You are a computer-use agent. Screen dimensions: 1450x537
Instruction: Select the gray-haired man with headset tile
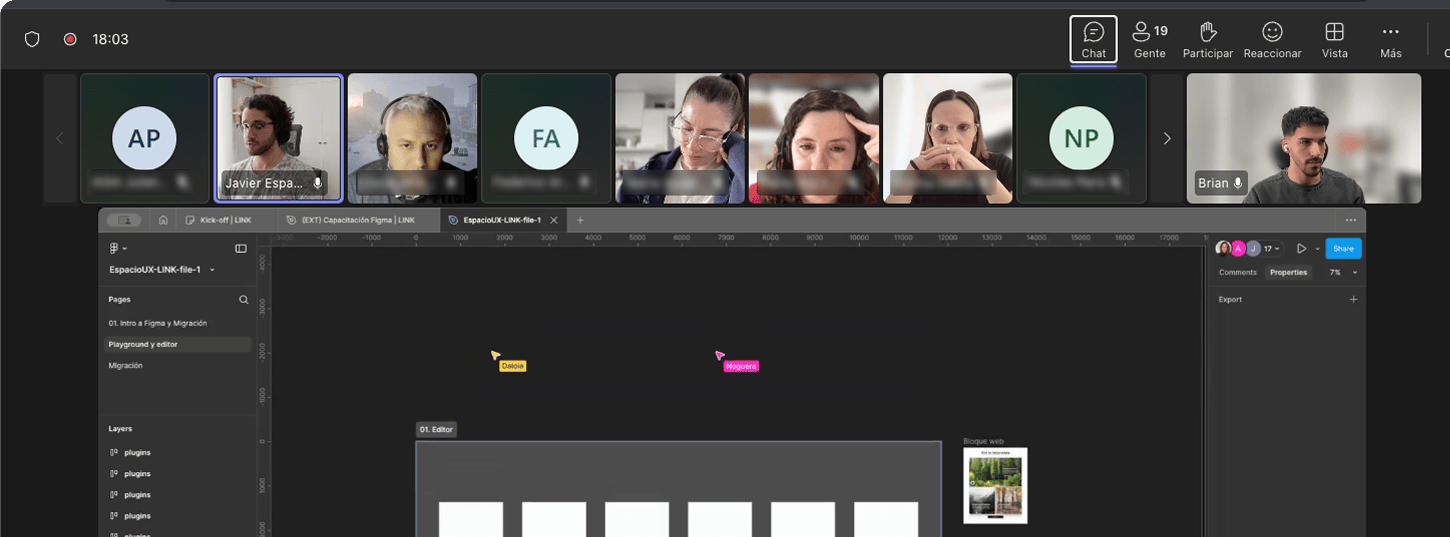click(x=412, y=138)
